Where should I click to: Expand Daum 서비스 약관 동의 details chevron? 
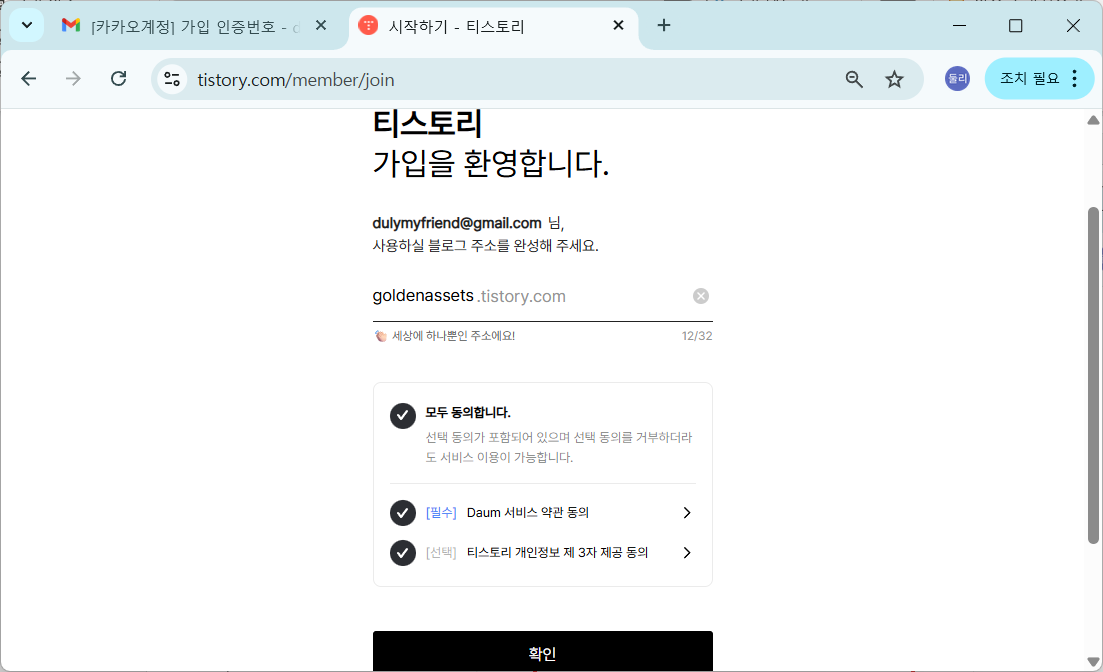tap(687, 513)
